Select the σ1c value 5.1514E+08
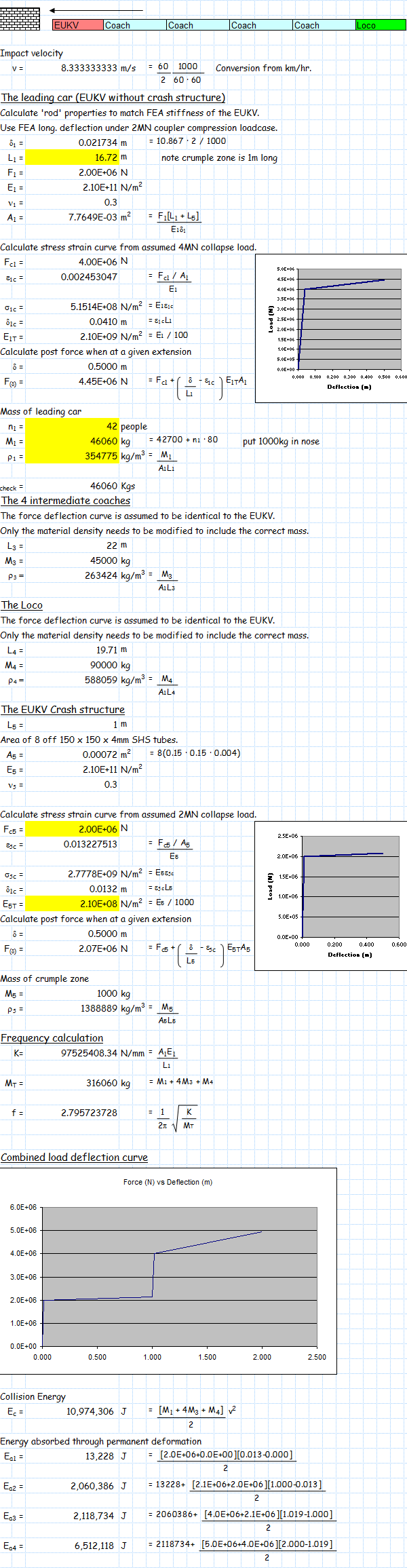The height and width of the screenshot is (1568, 407). [94, 307]
